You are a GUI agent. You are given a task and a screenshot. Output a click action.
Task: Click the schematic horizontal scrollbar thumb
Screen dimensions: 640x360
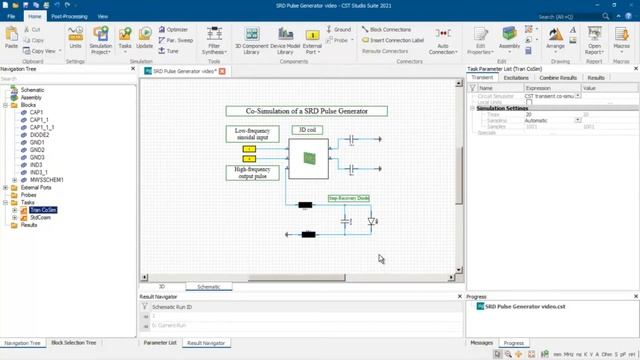click(x=297, y=278)
